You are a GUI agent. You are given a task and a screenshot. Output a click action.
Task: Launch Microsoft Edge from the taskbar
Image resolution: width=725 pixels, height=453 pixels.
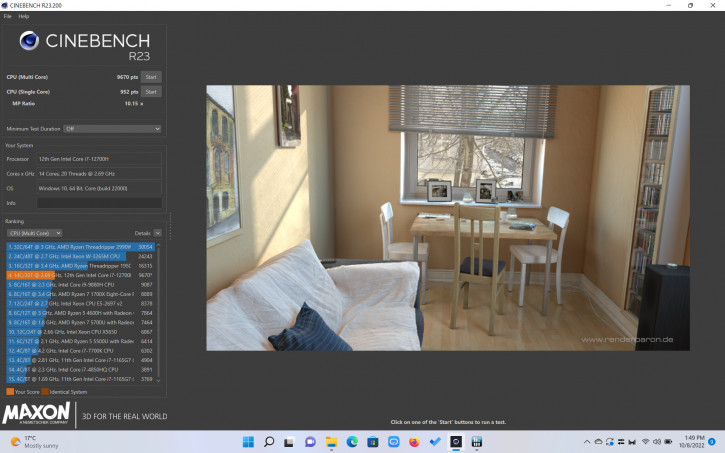[x=352, y=442]
